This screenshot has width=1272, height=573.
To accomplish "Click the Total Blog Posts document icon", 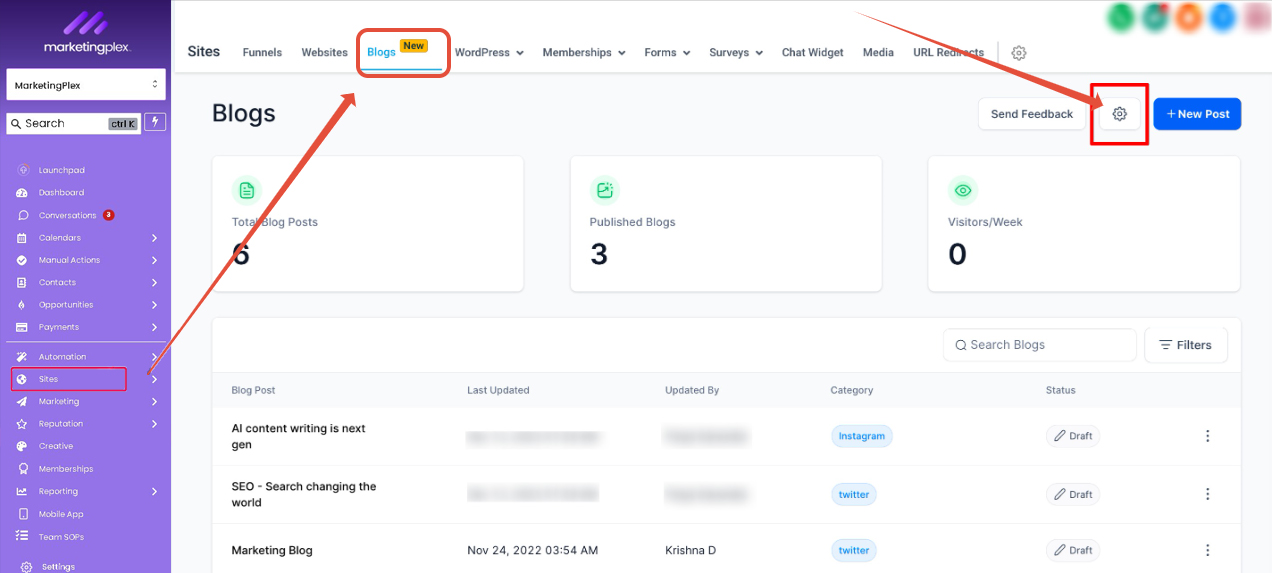I will (246, 190).
